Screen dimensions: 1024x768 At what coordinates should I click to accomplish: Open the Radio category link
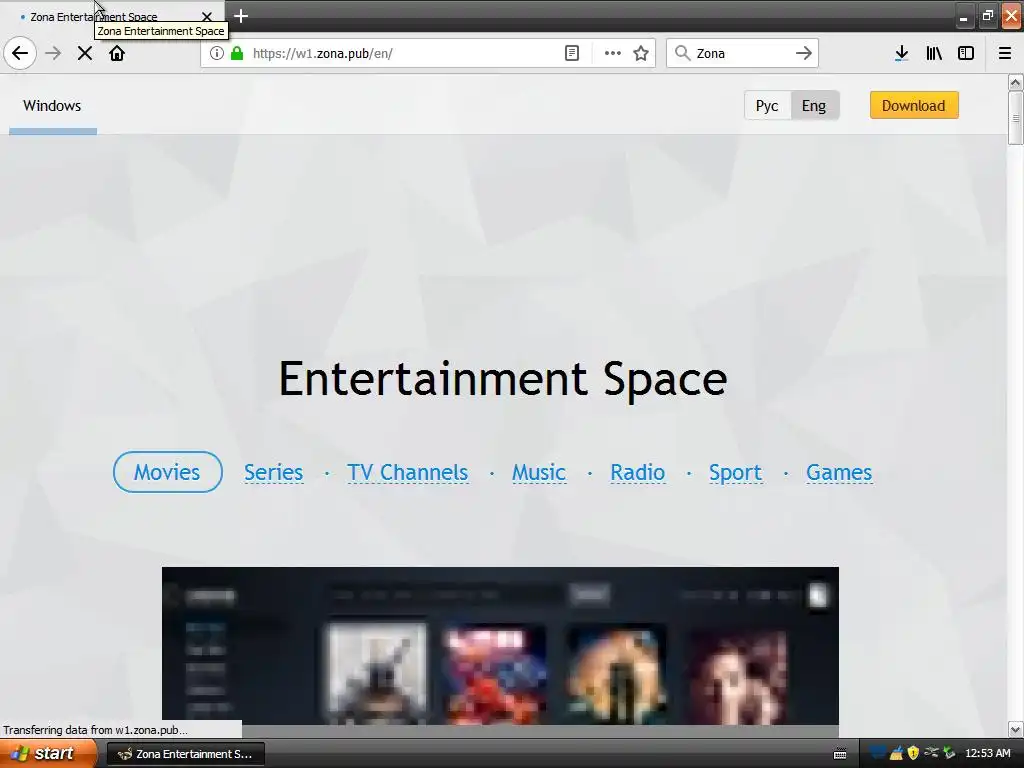pos(637,472)
